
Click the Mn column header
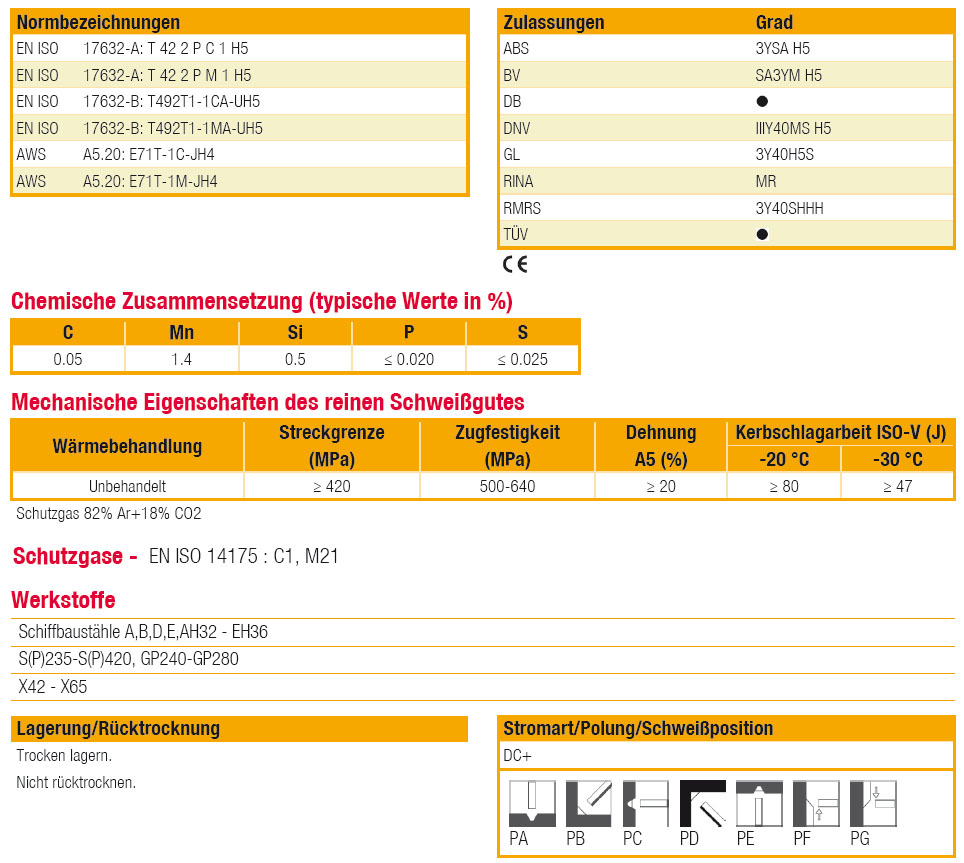coord(182,333)
